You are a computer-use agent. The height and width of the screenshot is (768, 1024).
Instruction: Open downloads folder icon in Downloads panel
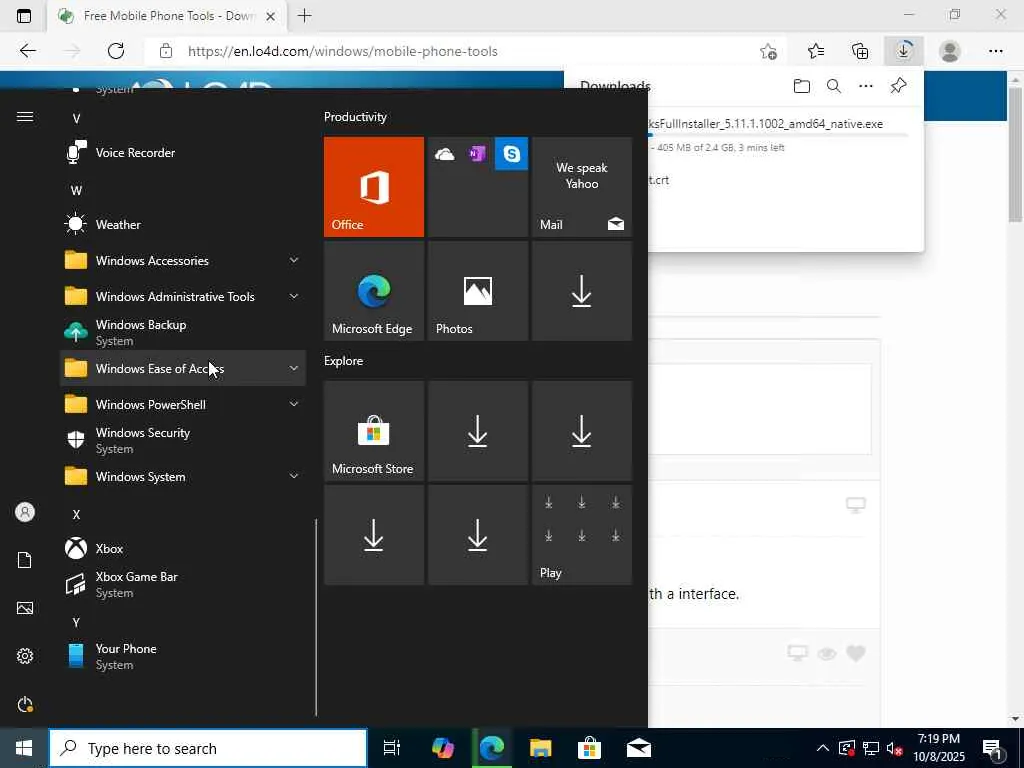pos(802,86)
